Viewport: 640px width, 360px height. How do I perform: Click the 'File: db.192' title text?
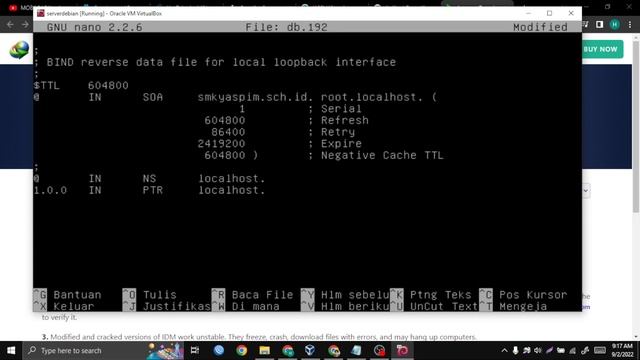point(286,27)
